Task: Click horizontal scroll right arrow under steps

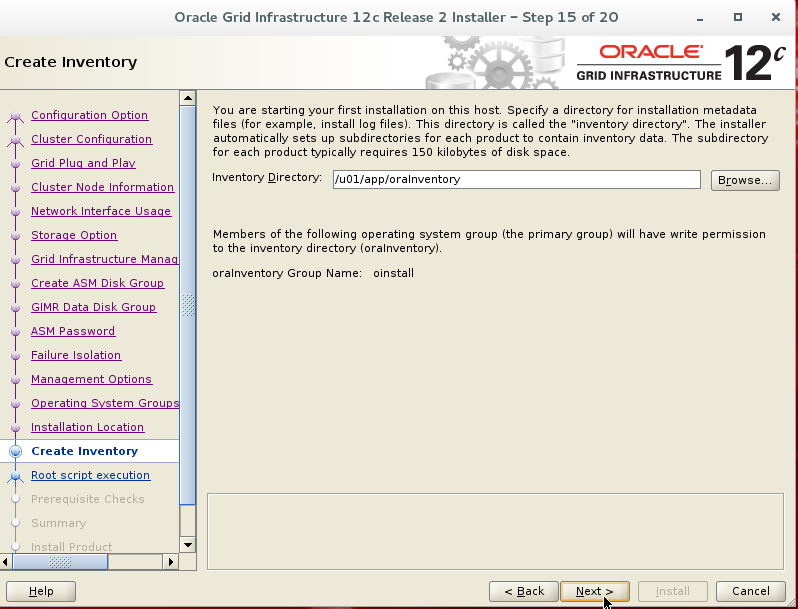Action: click(x=171, y=562)
